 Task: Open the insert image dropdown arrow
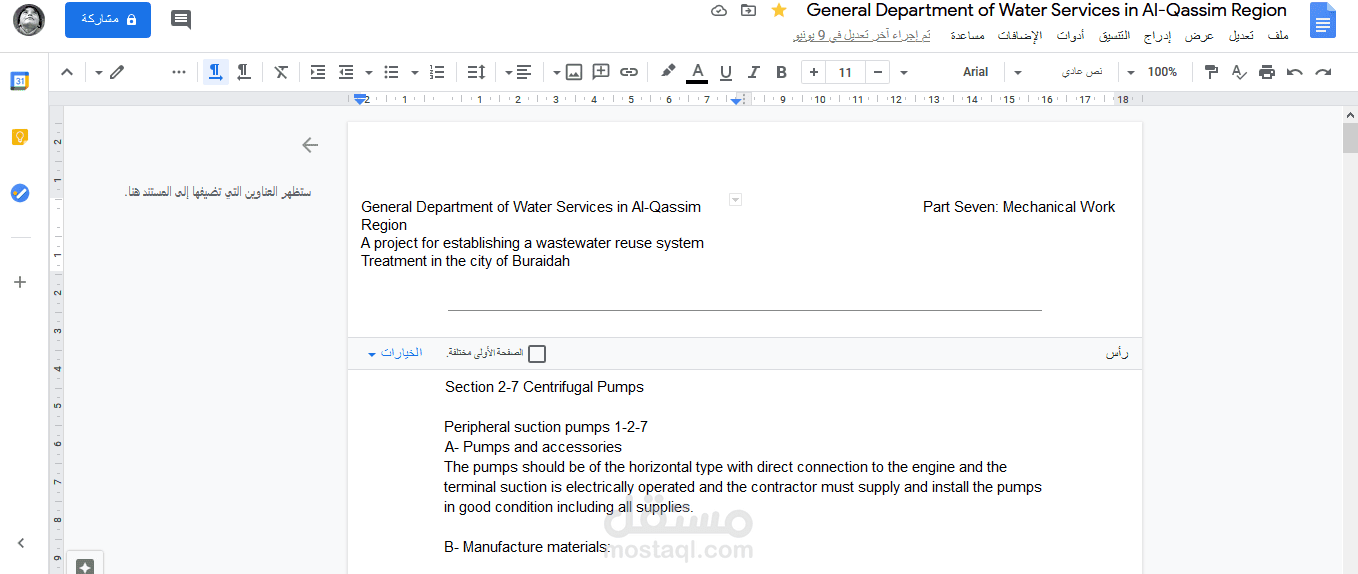pyautogui.click(x=556, y=72)
